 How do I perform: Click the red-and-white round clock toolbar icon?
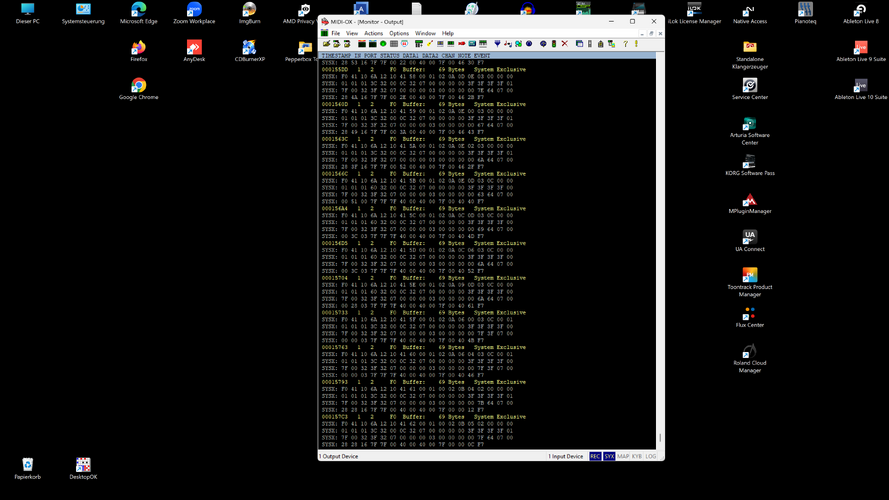pyautogui.click(x=404, y=44)
